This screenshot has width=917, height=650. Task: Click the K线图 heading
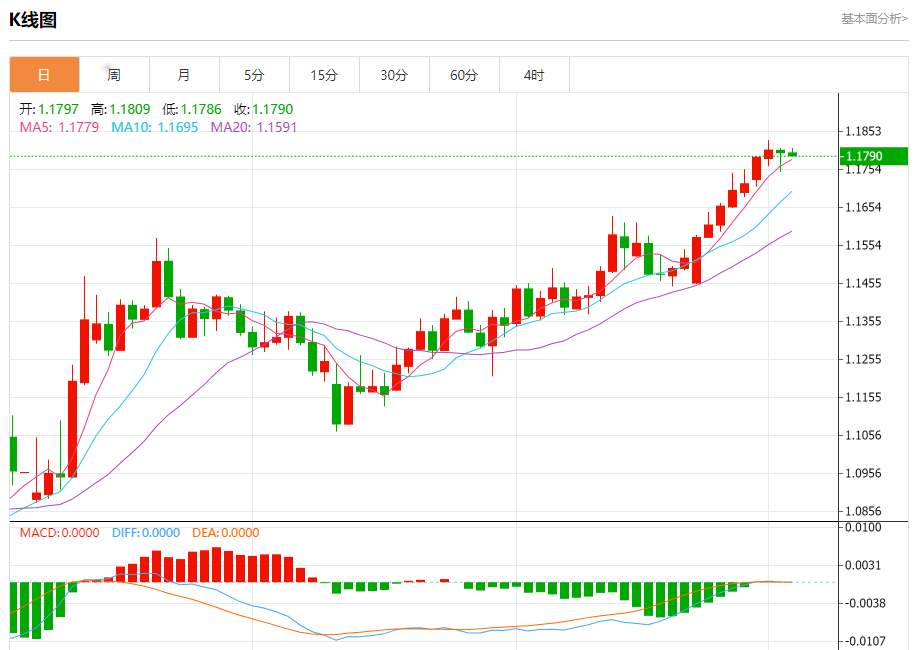(33, 20)
